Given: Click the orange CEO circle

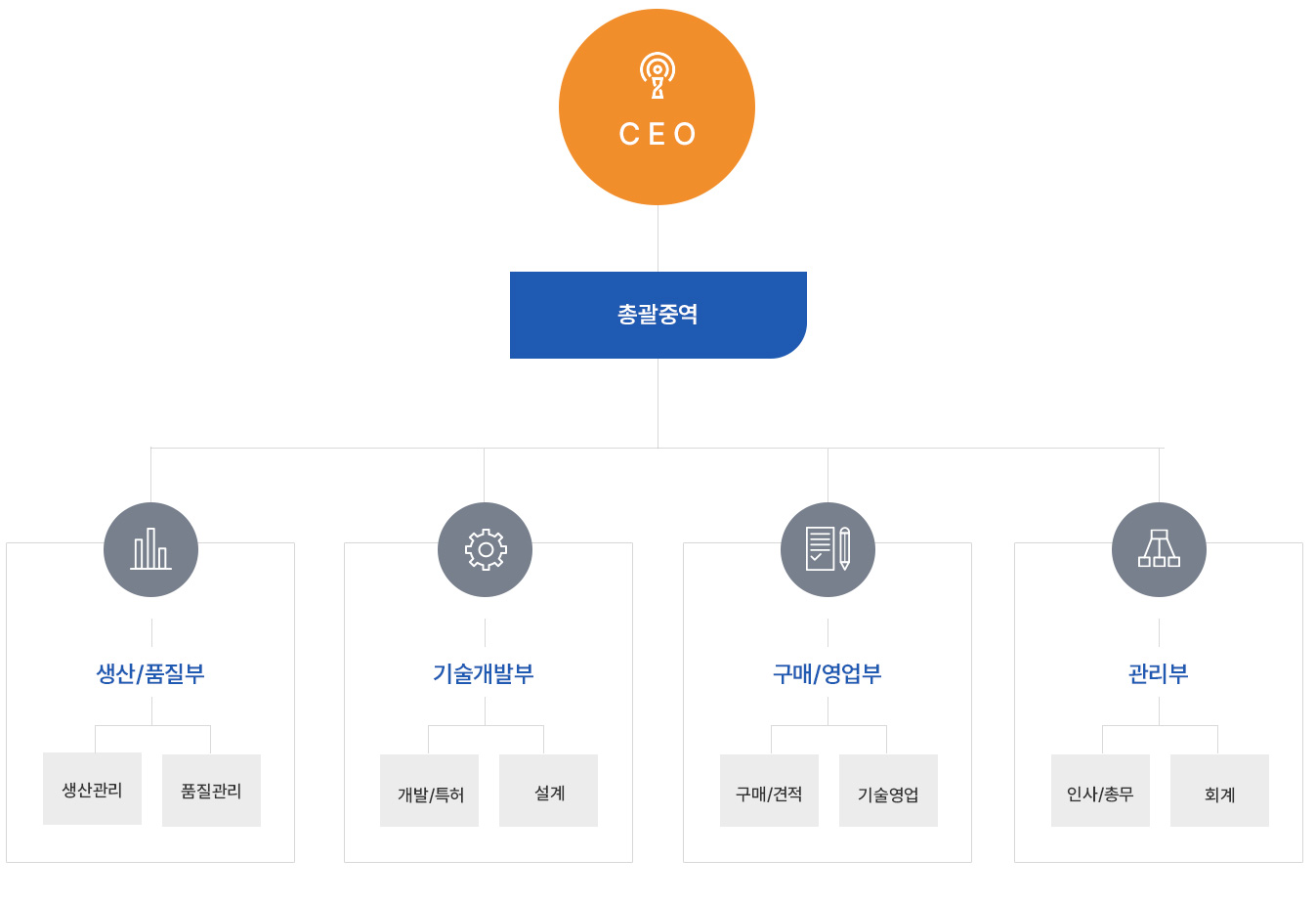Looking at the screenshot, I should (x=657, y=107).
